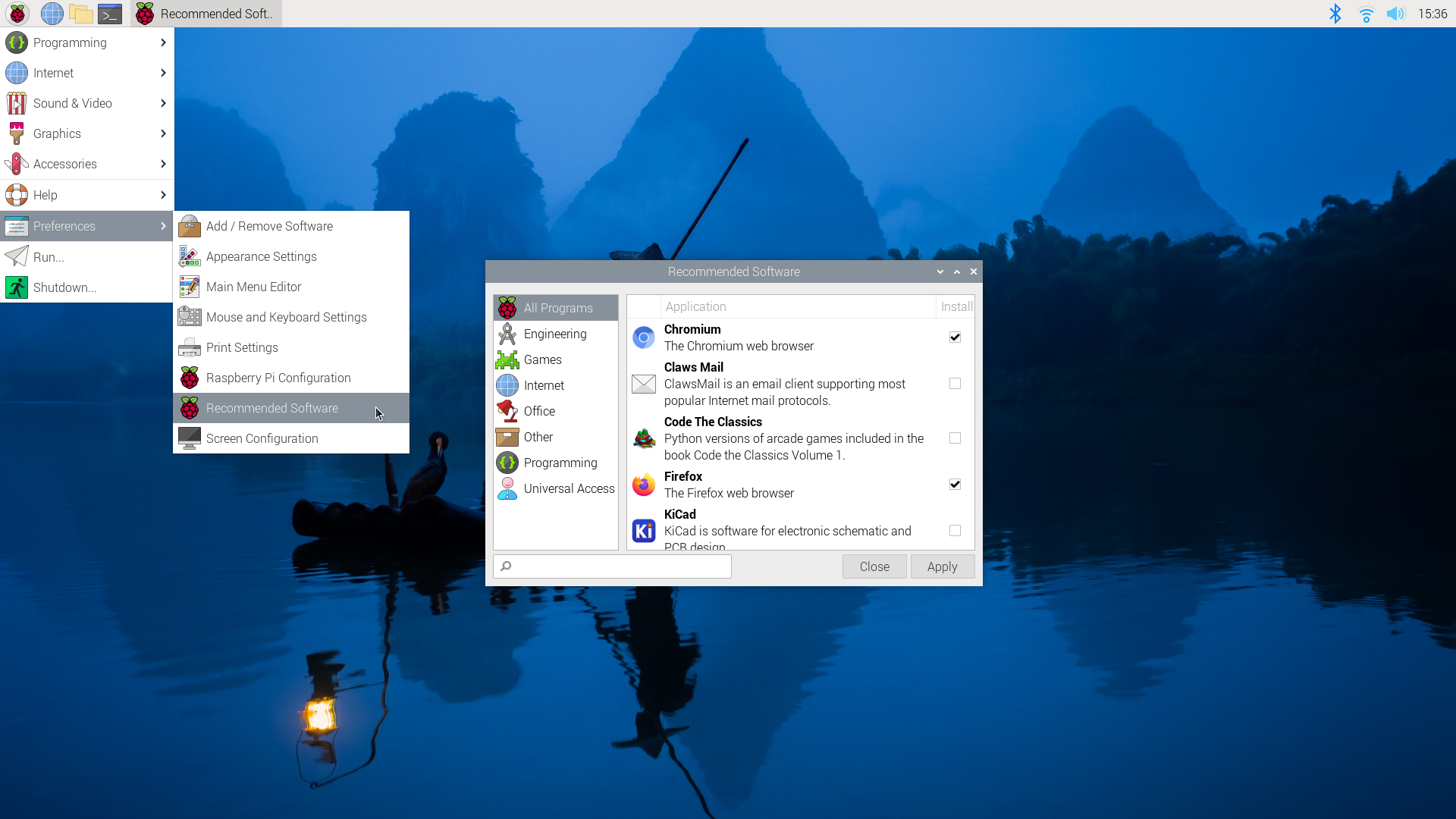
Task: Launch the web browser globe icon in taskbar
Action: [x=52, y=14]
